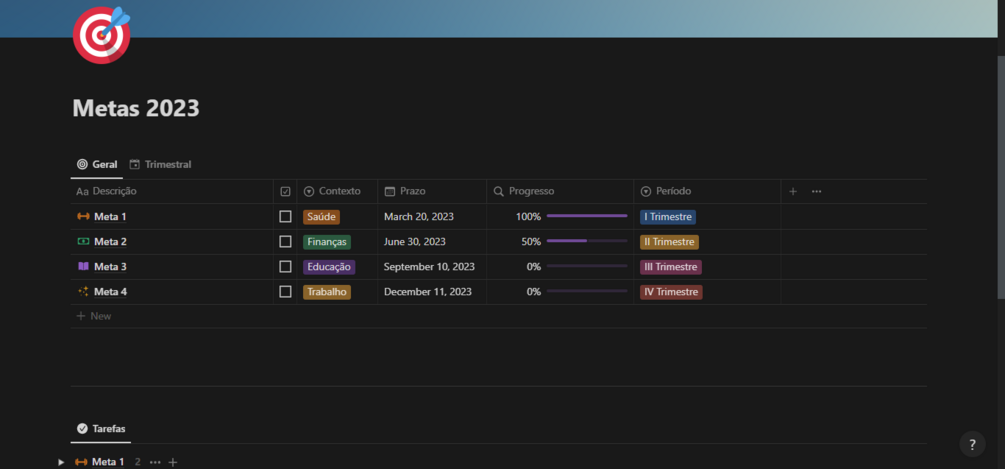Click the plus icon next to Meta 1 group in Tarefas
The height and width of the screenshot is (469, 1005).
172,462
